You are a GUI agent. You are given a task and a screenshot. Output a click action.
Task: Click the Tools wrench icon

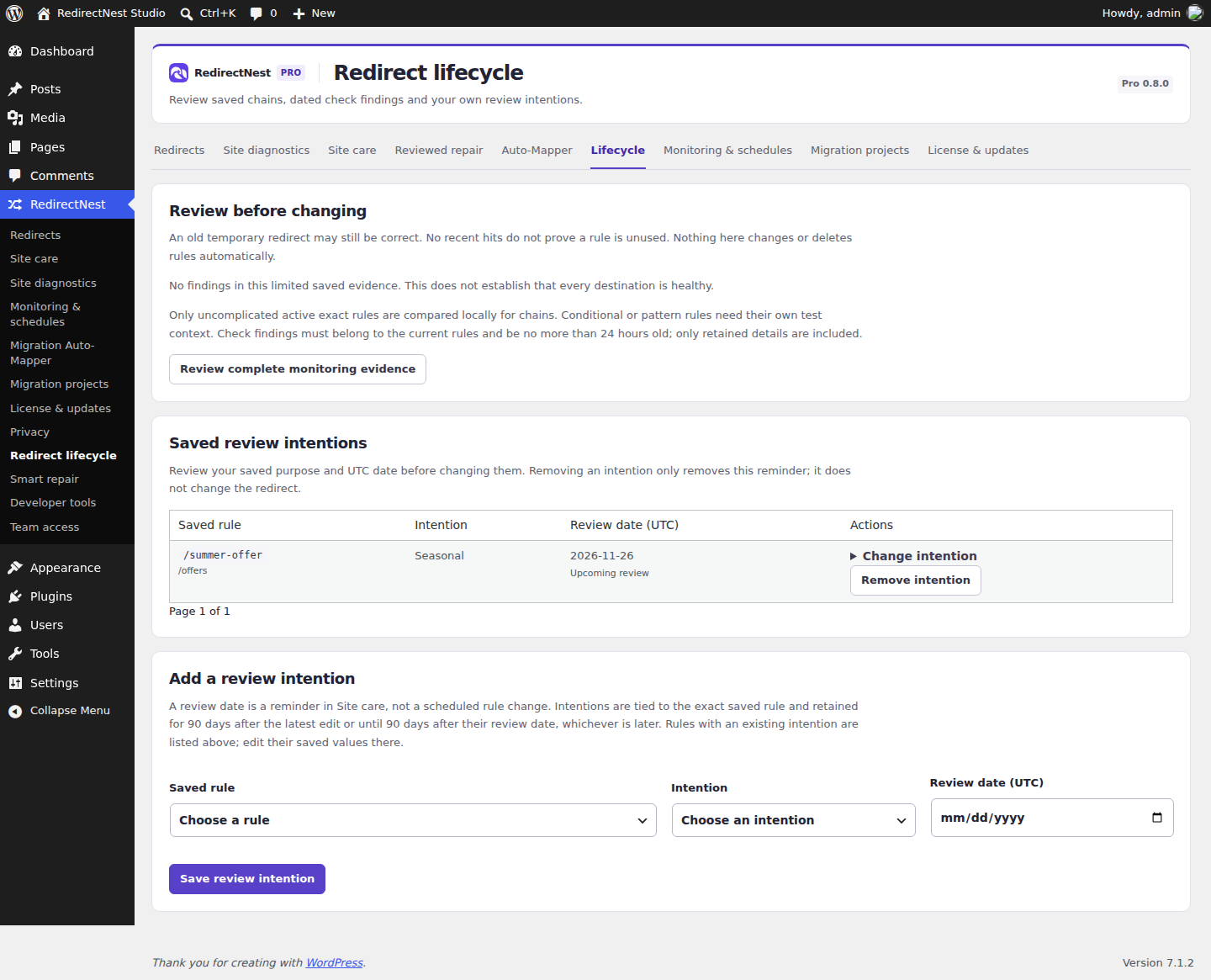click(15, 654)
